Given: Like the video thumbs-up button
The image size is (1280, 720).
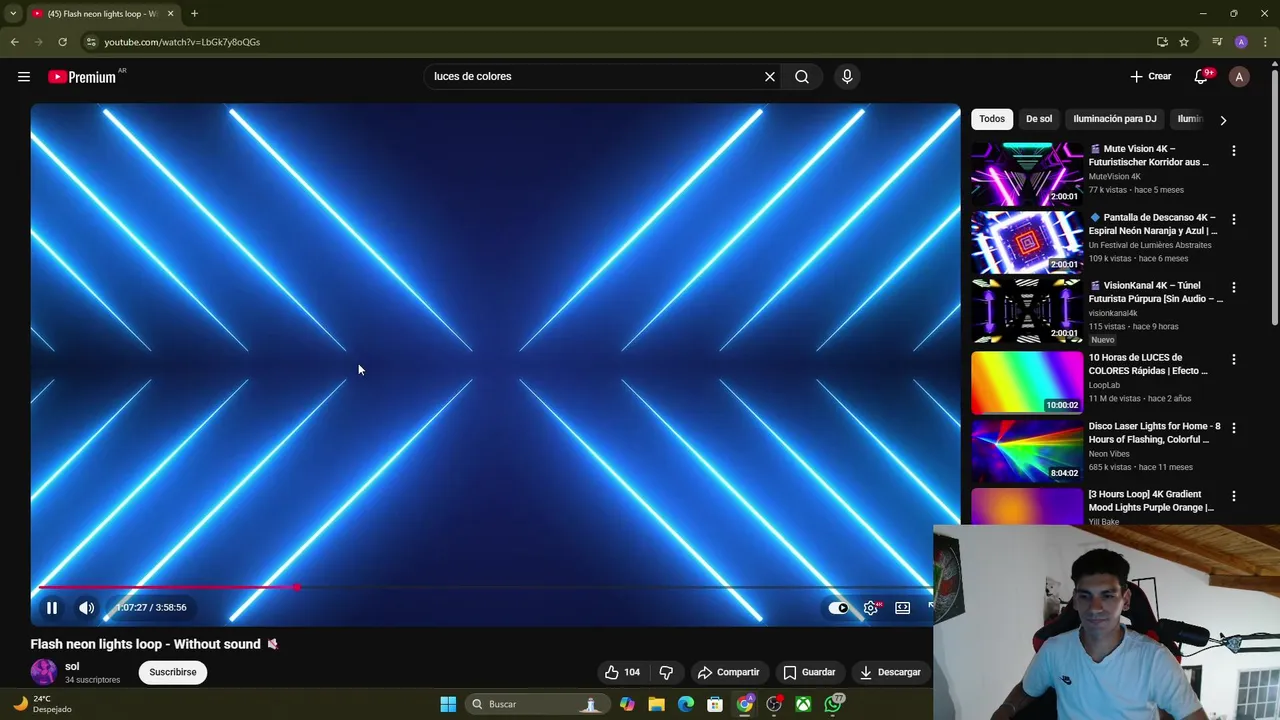Looking at the screenshot, I should click(622, 672).
